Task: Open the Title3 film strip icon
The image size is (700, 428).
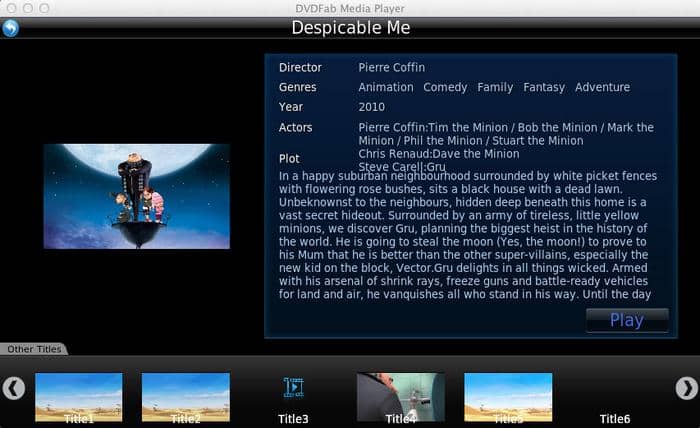Action: pyautogui.click(x=293, y=387)
